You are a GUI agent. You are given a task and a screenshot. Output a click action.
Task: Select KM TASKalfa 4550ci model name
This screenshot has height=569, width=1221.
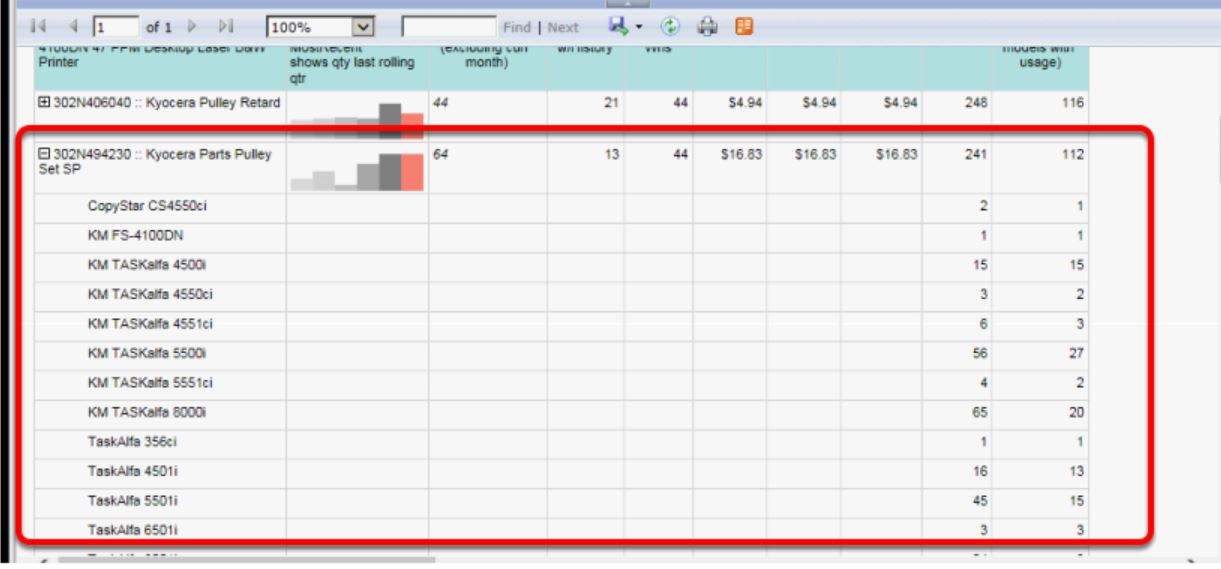(x=150, y=295)
